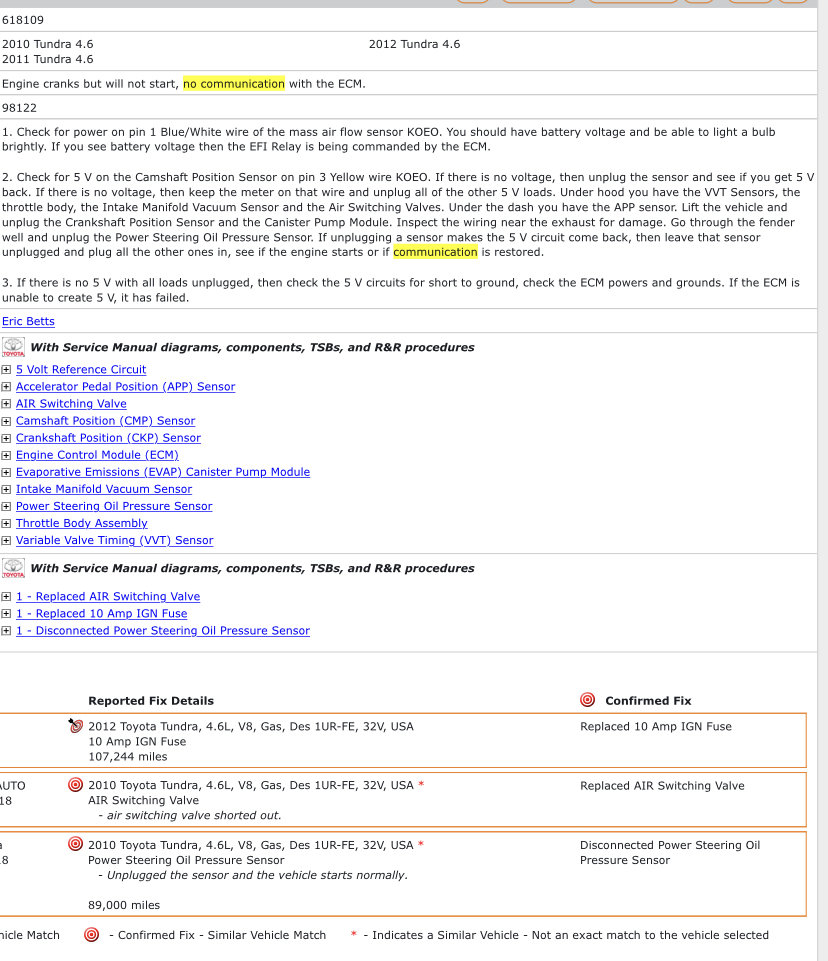Image resolution: width=828 pixels, height=961 pixels.
Task: Expand the plus box for 1 - Replaced AIR Switching Valve
Action: click(x=6, y=596)
